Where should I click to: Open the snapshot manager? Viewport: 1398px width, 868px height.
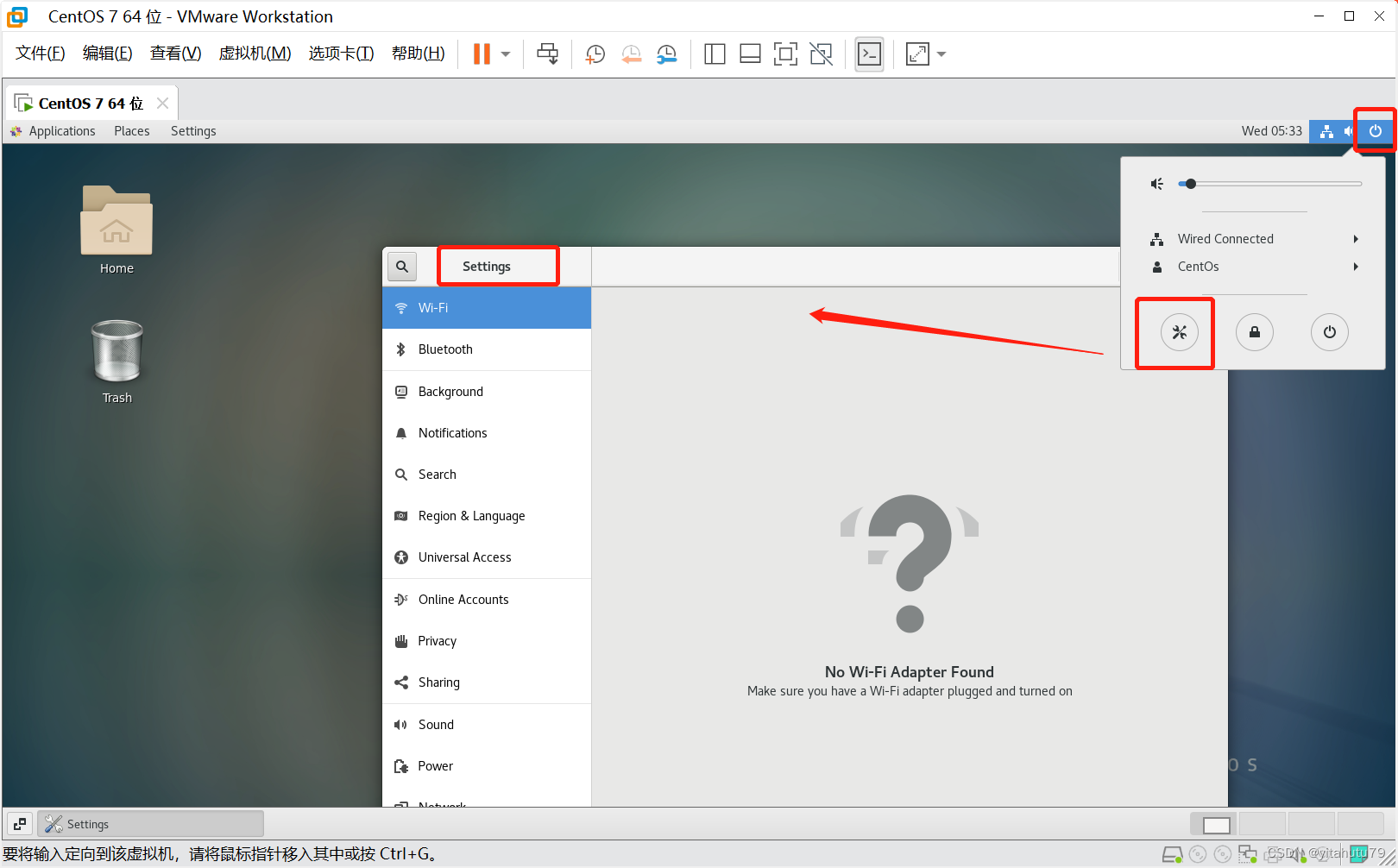pyautogui.click(x=667, y=54)
